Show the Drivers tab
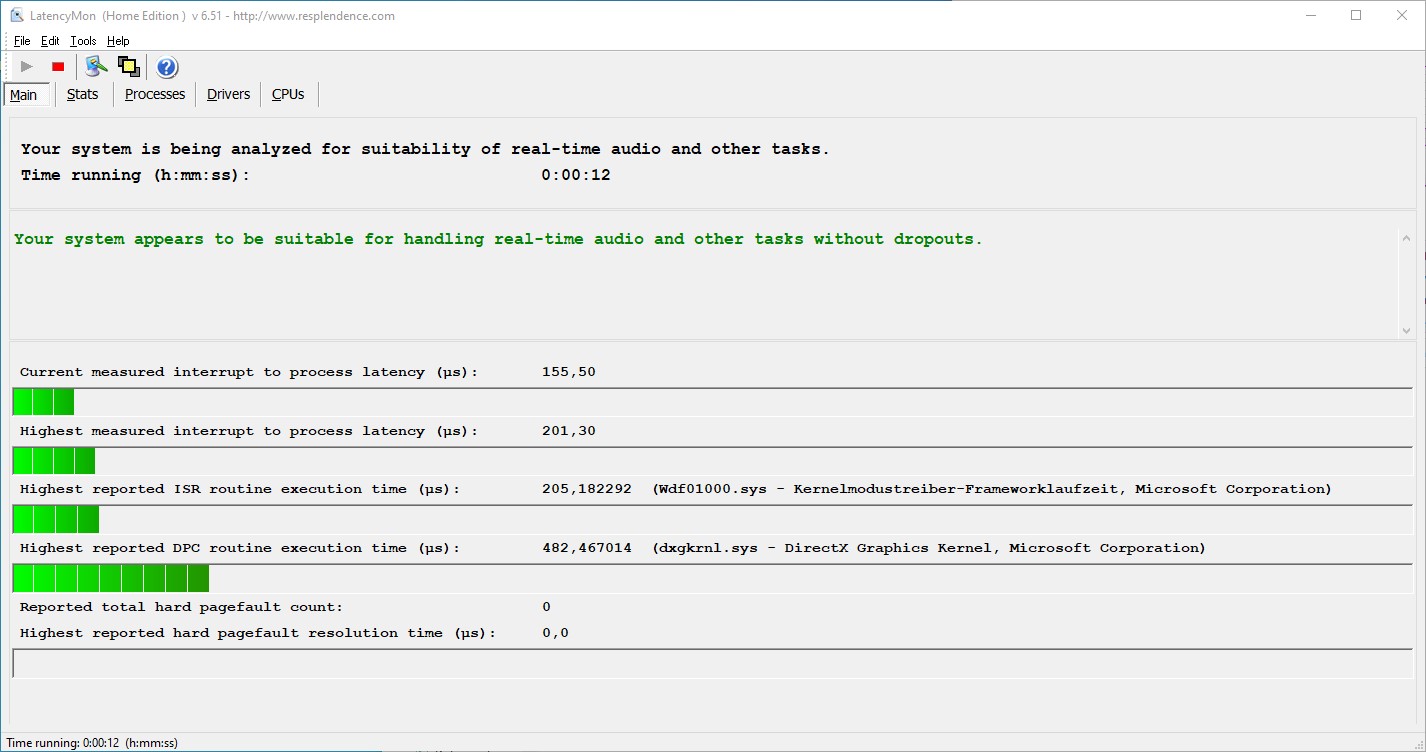Viewport: 1426px width, 752px height. (229, 94)
